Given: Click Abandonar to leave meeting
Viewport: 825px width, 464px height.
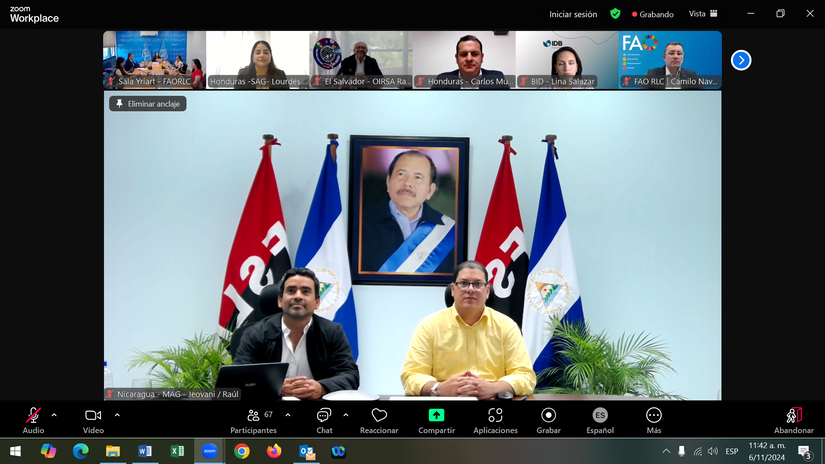Looking at the screenshot, I should [793, 420].
